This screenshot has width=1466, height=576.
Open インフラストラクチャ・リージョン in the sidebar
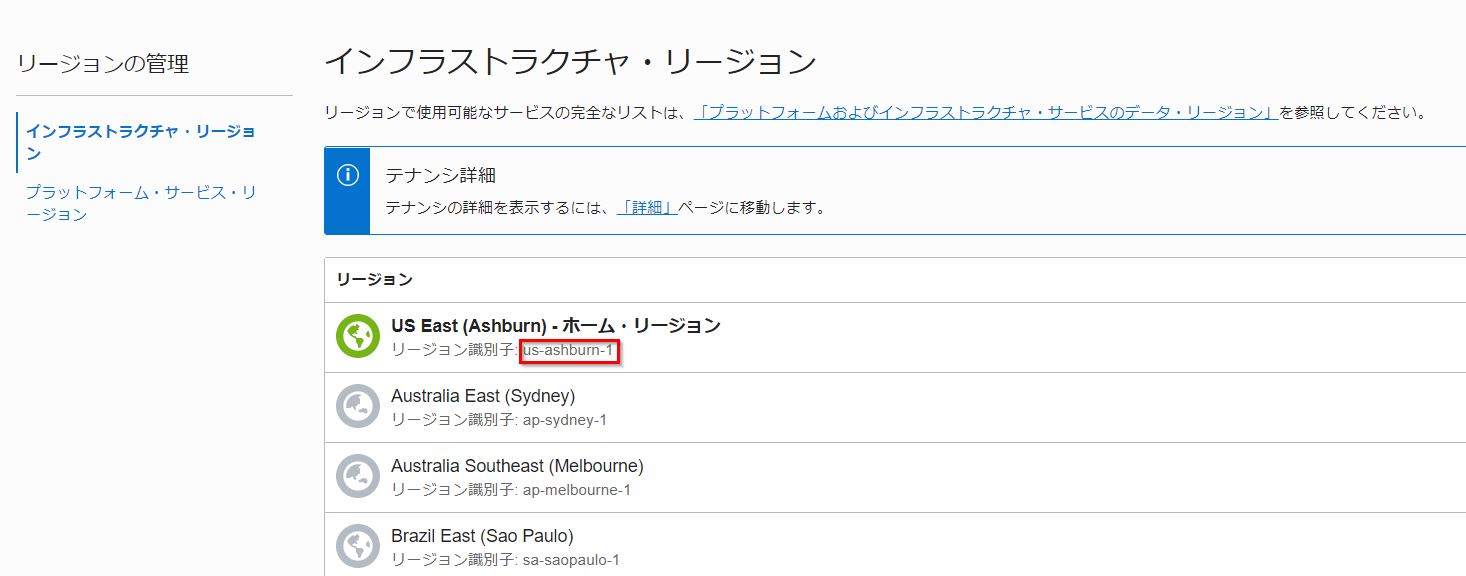click(140, 142)
